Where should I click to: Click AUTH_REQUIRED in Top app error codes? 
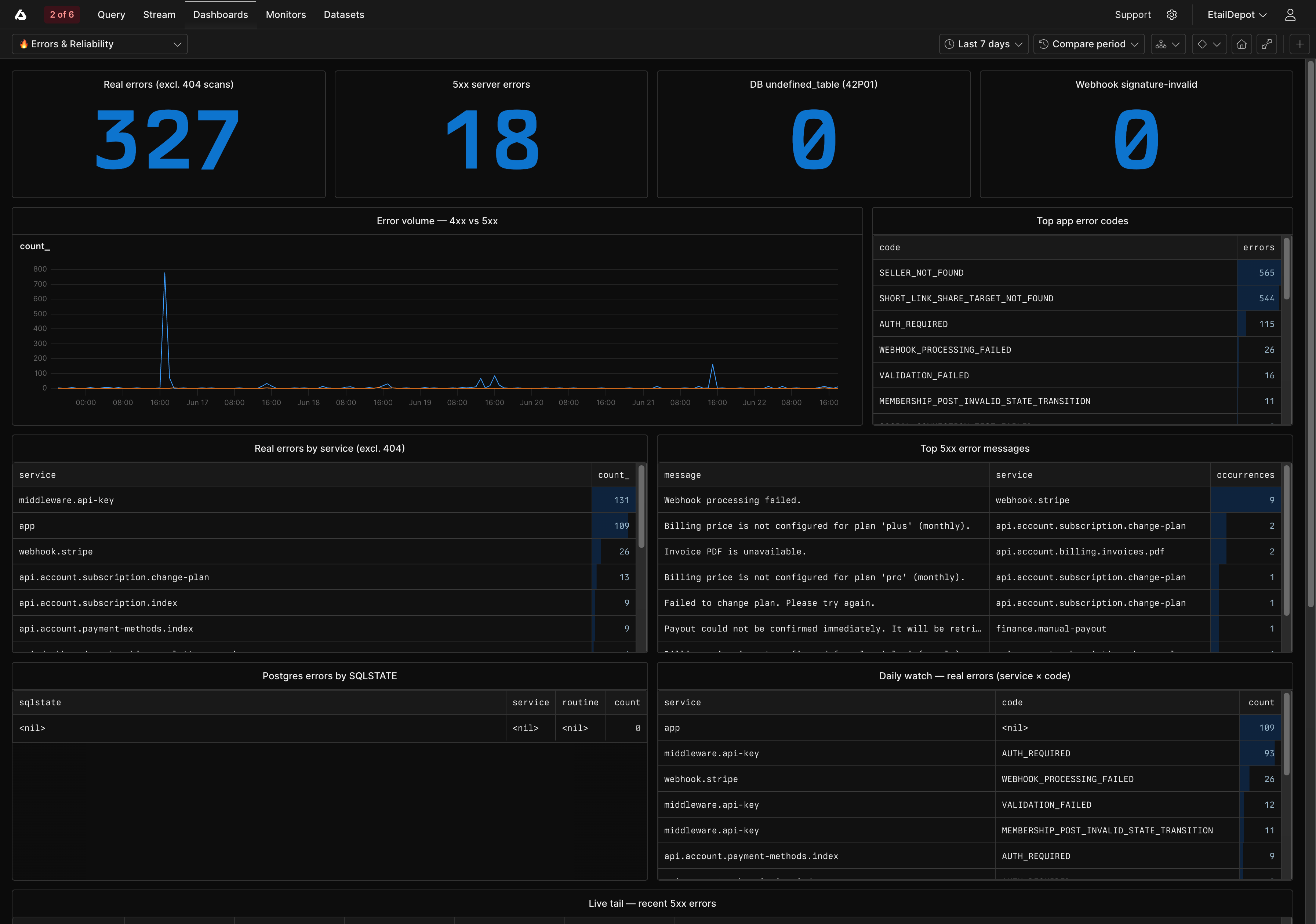pos(913,324)
